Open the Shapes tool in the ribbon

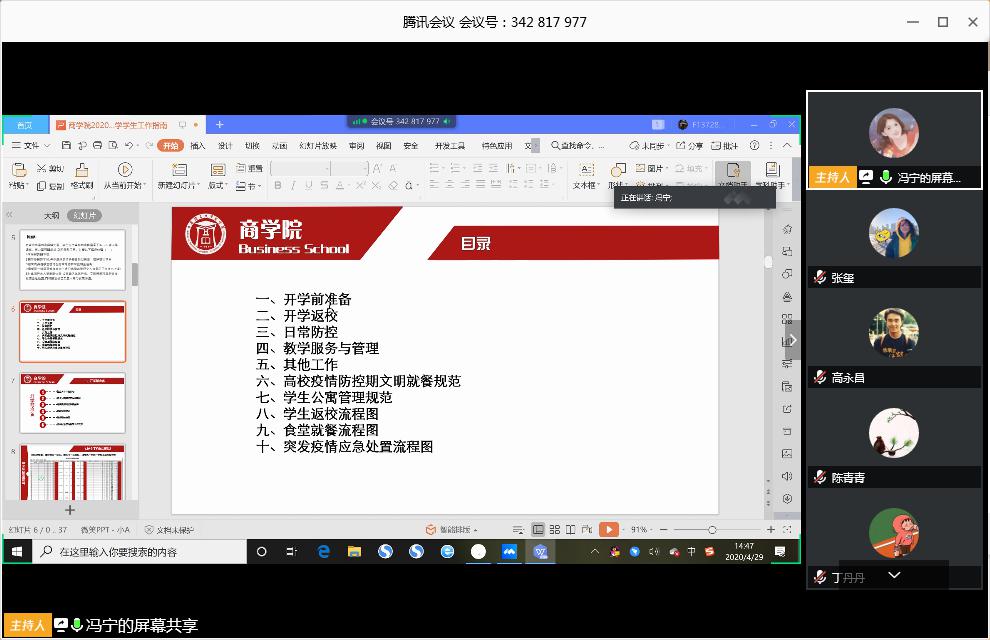click(x=618, y=171)
